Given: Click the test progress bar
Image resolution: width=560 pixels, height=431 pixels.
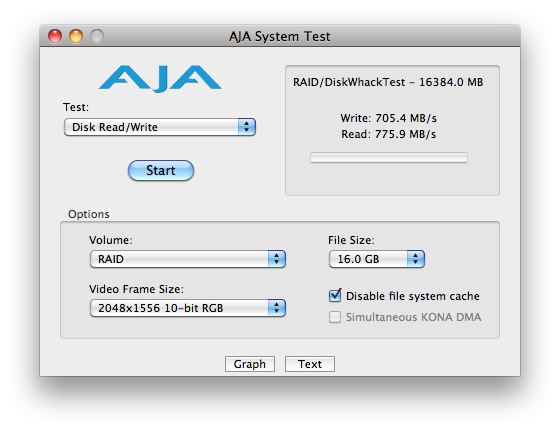Looking at the screenshot, I should pyautogui.click(x=389, y=157).
